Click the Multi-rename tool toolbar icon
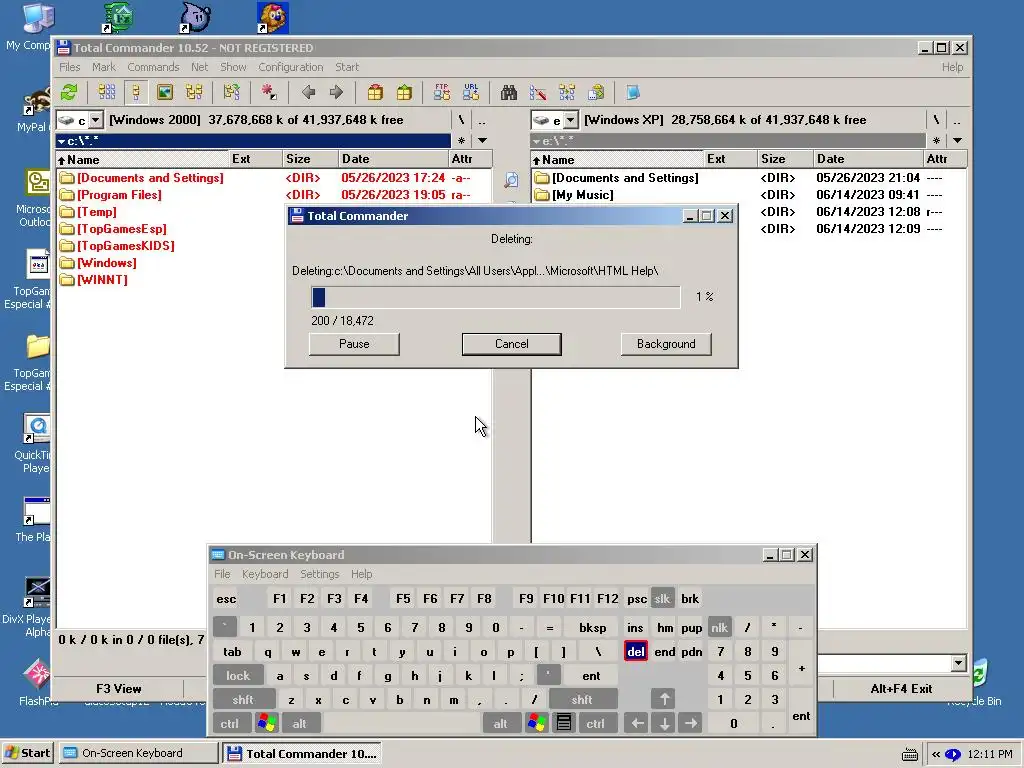Viewport: 1024px width, 768px height. pyautogui.click(x=537, y=92)
